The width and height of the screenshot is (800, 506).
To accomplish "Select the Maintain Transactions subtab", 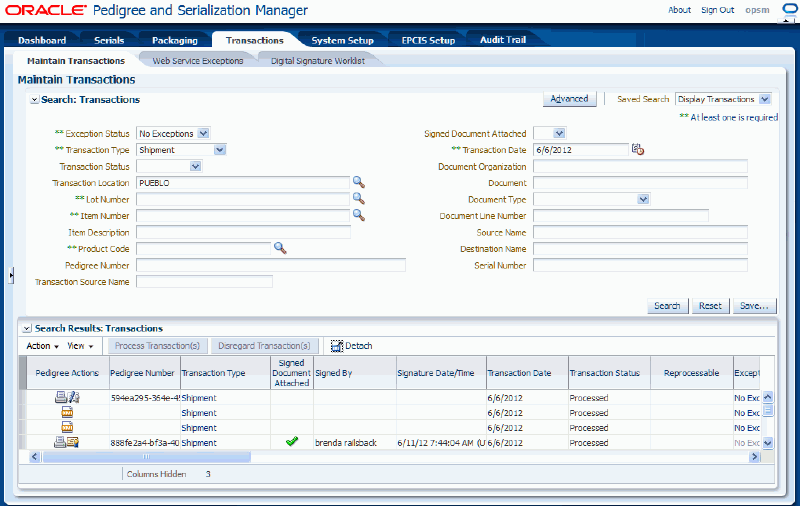I will point(76,61).
